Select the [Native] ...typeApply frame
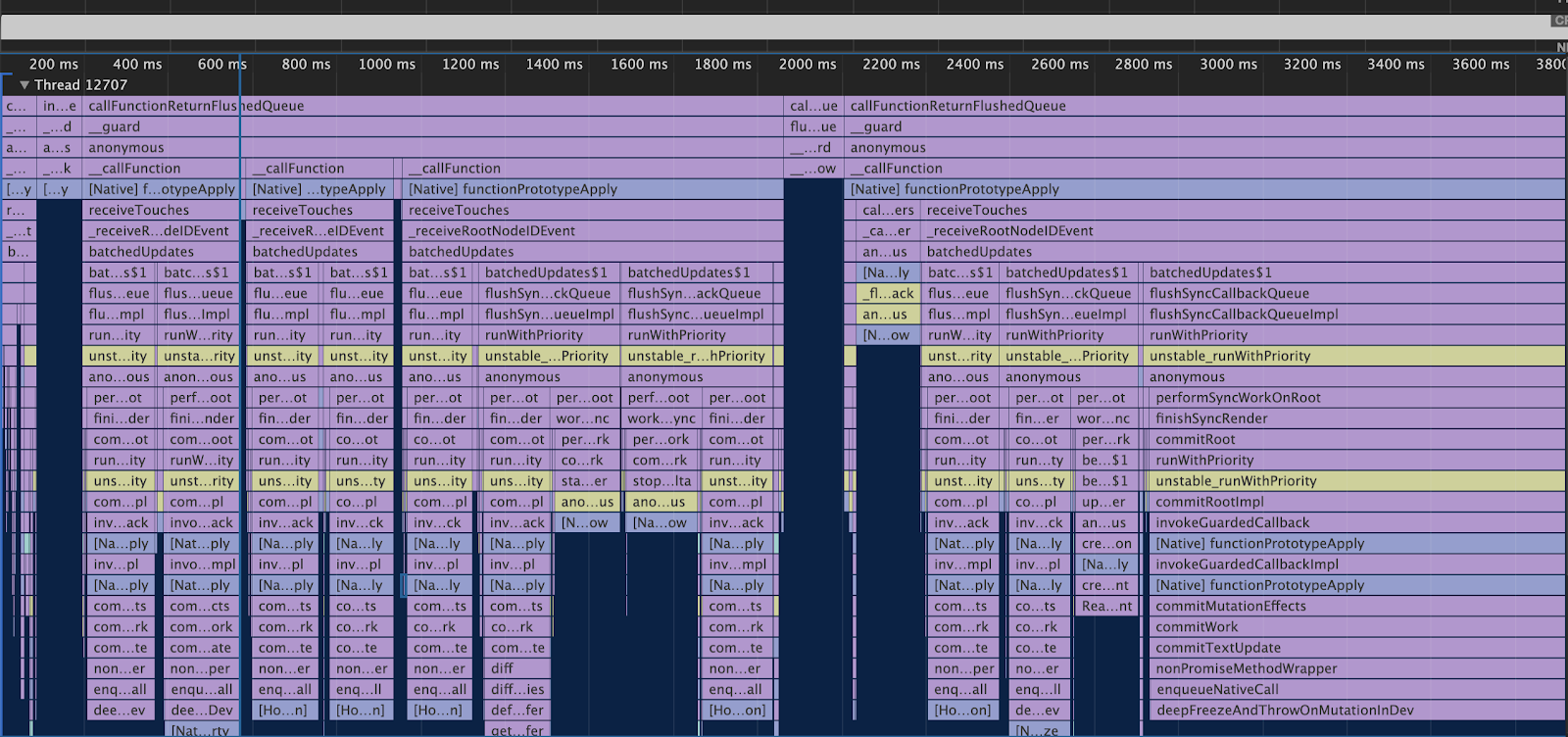 (x=320, y=189)
